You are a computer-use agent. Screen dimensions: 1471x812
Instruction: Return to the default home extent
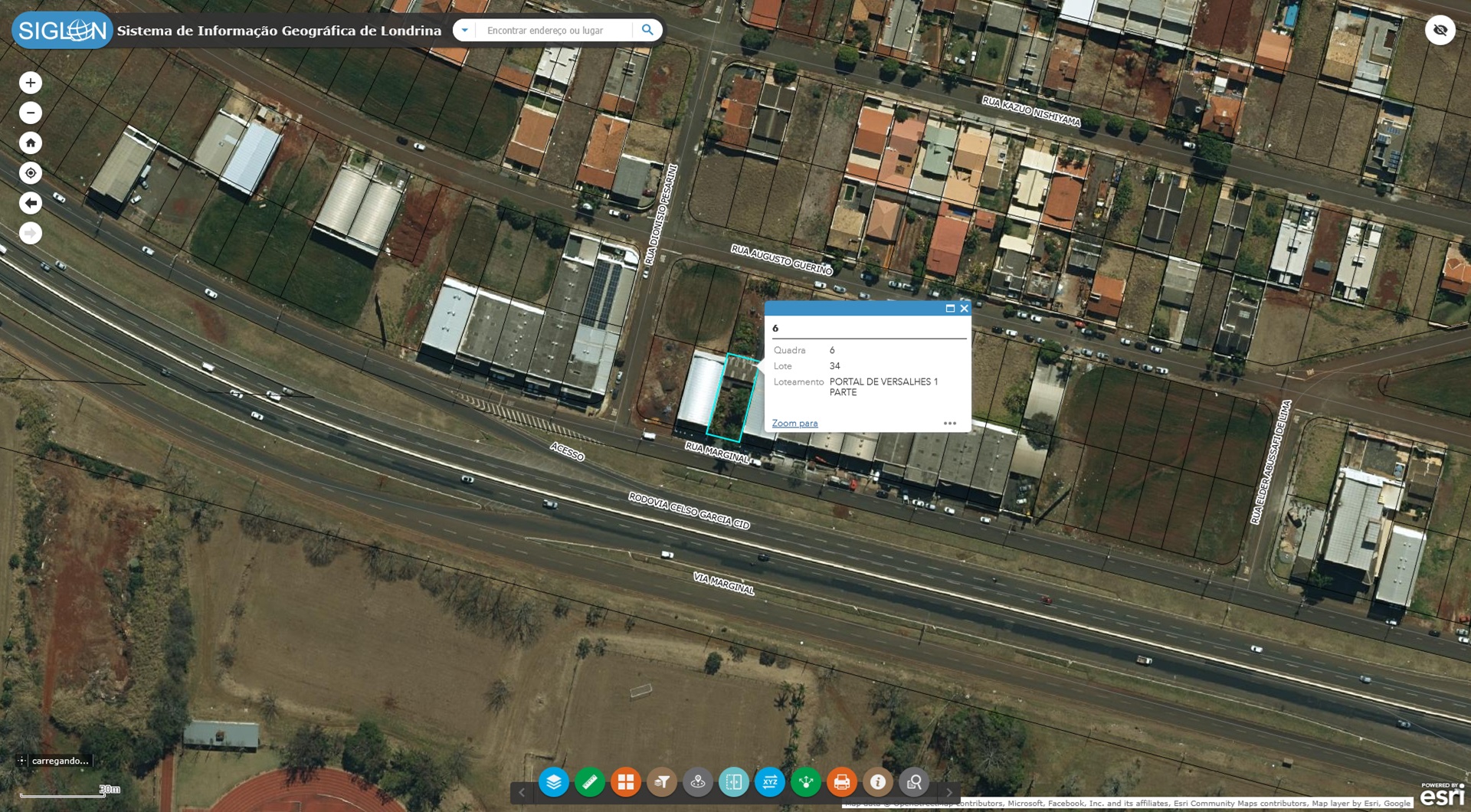click(x=31, y=142)
